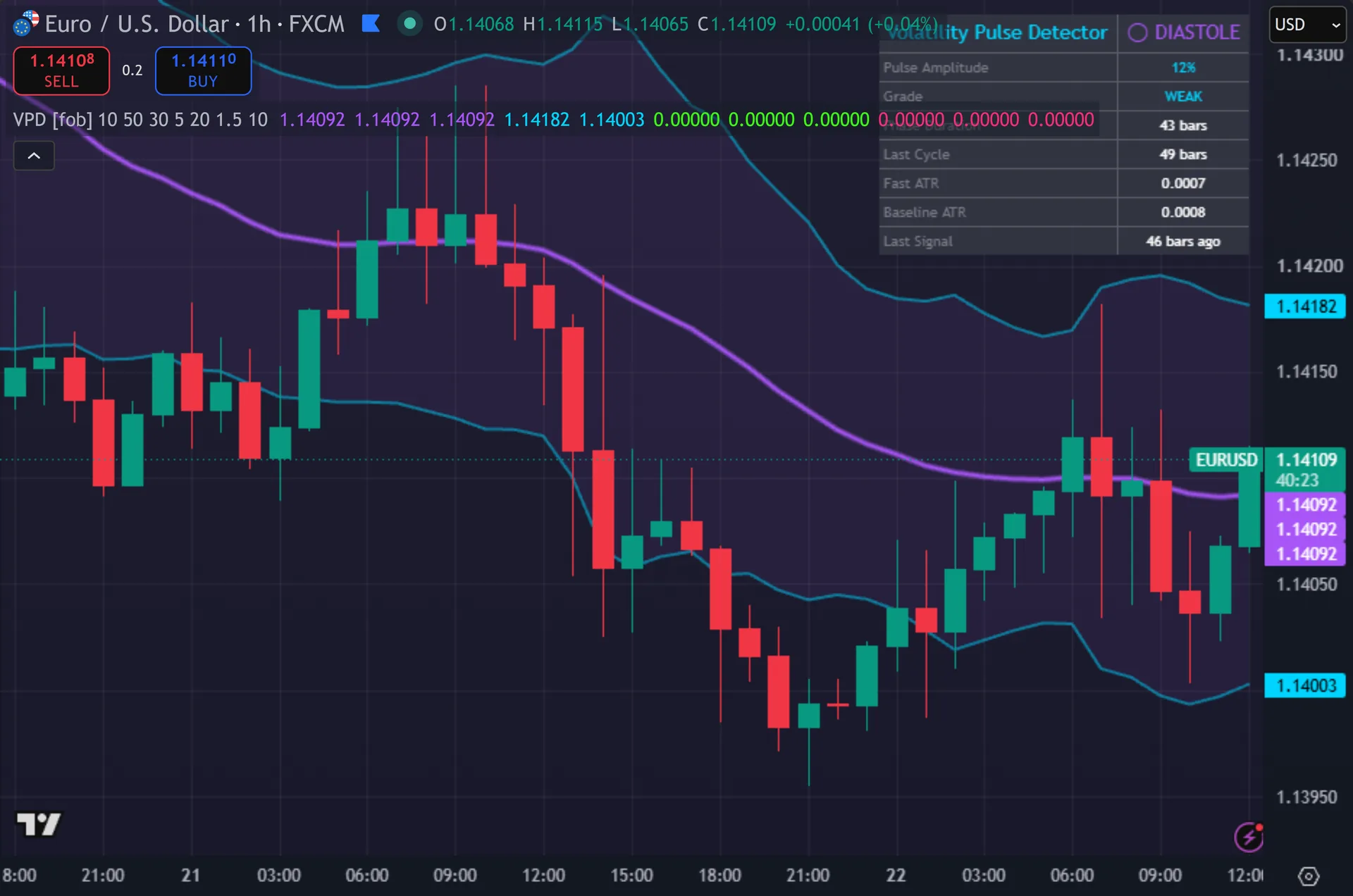Screen dimensions: 1353x896
Task: Click the Euro / U.S. Dollar symbol title
Action: click(137, 24)
